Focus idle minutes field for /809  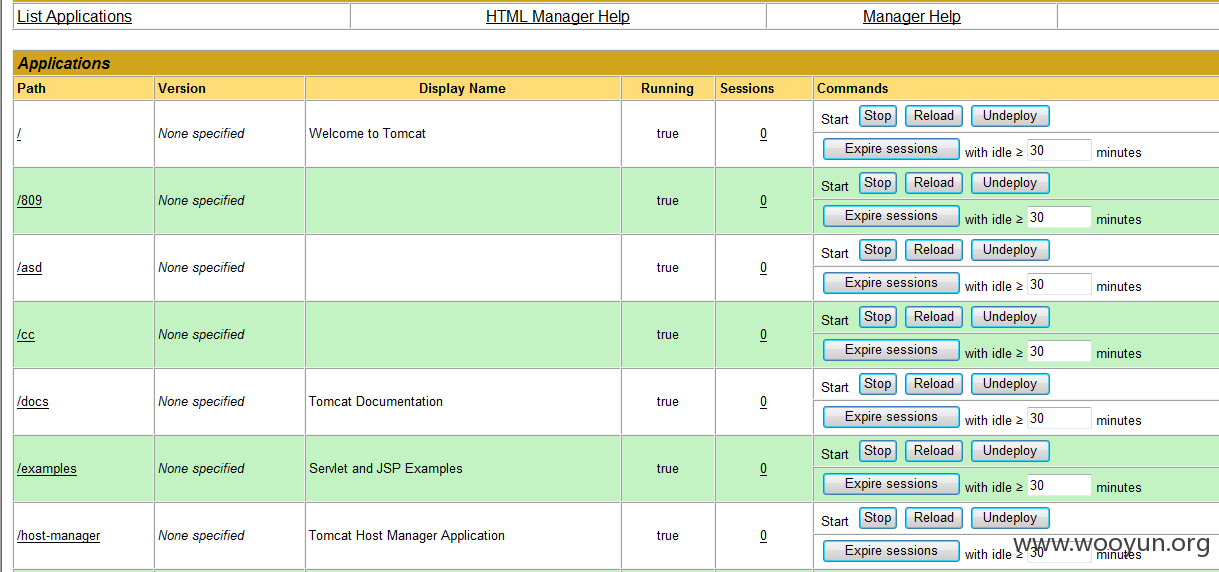[x=1059, y=218]
